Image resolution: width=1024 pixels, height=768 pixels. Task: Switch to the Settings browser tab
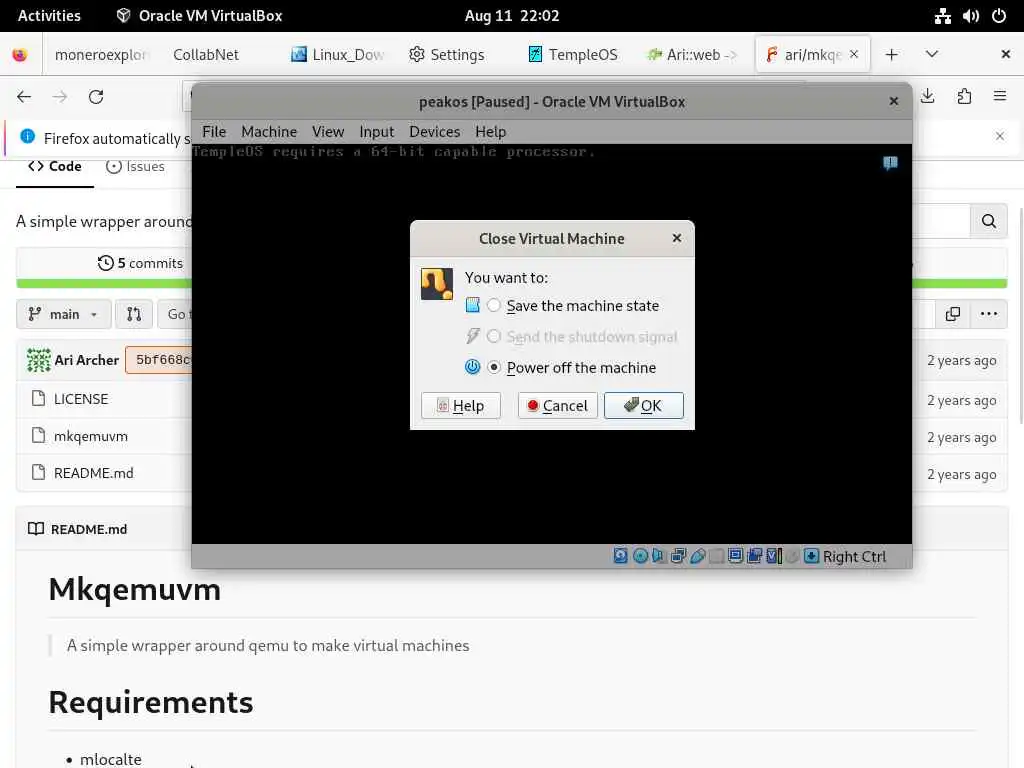coord(447,54)
